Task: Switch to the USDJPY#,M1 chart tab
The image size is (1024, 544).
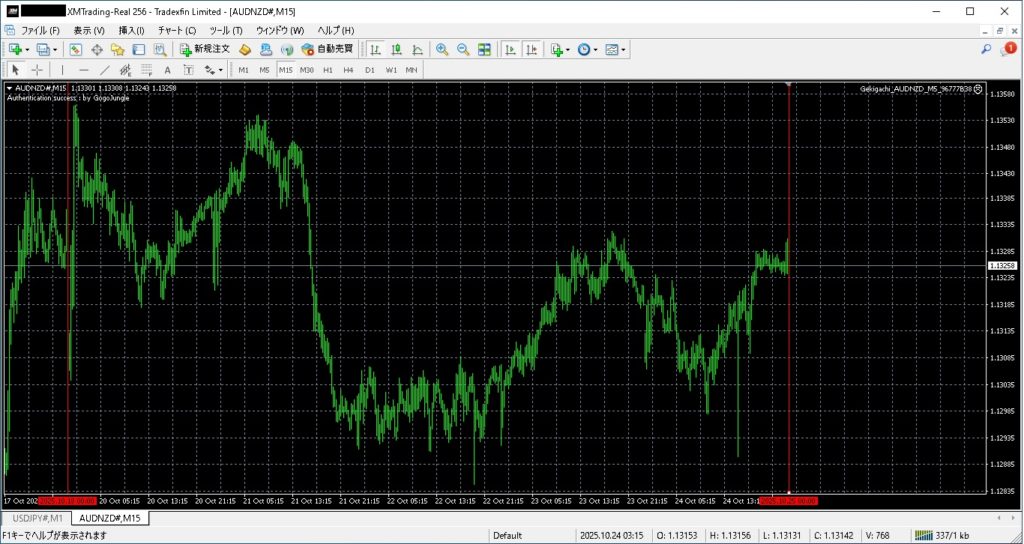Action: click(37, 518)
